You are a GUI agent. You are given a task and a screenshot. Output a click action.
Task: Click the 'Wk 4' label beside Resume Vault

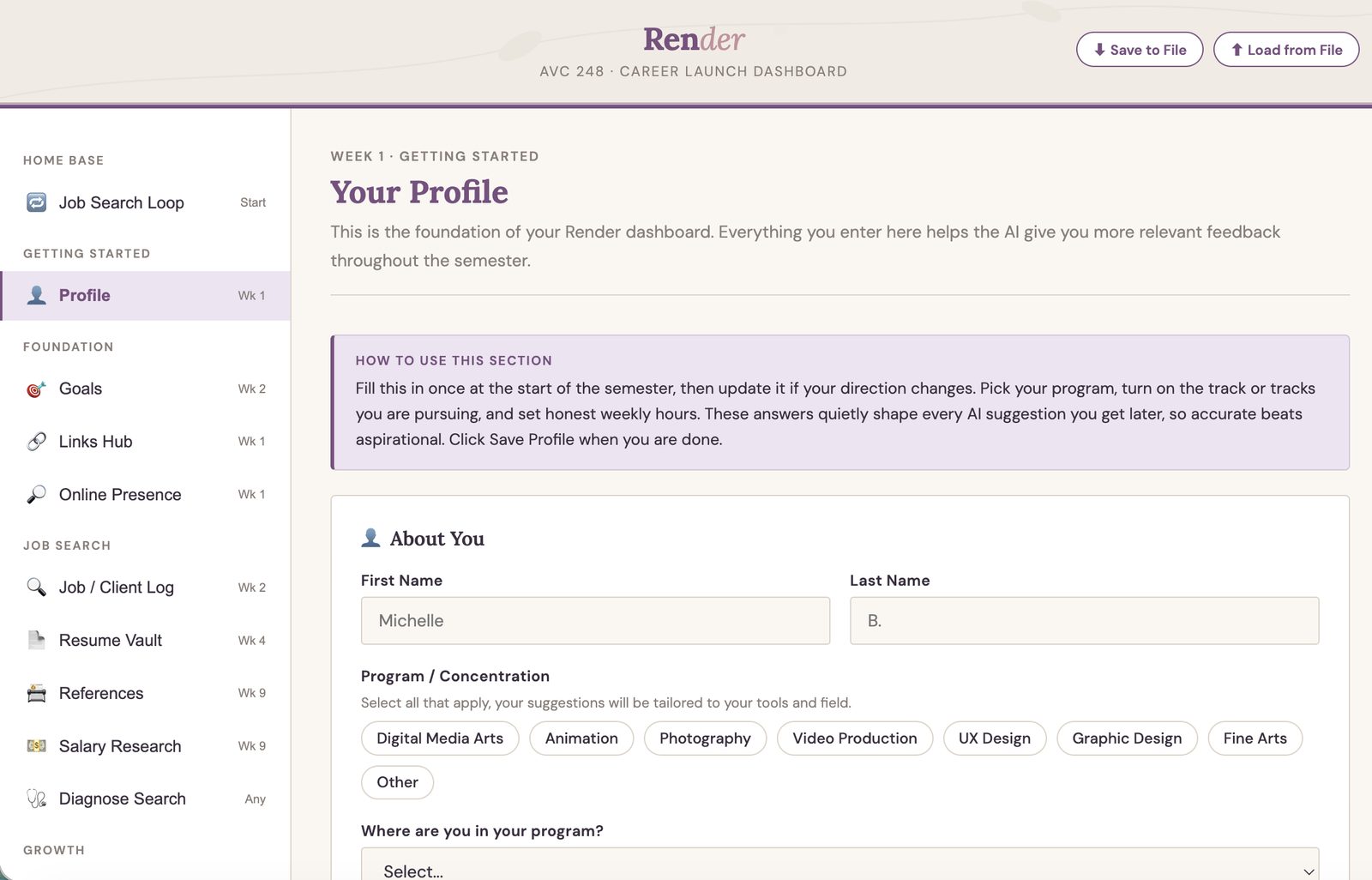tap(251, 641)
